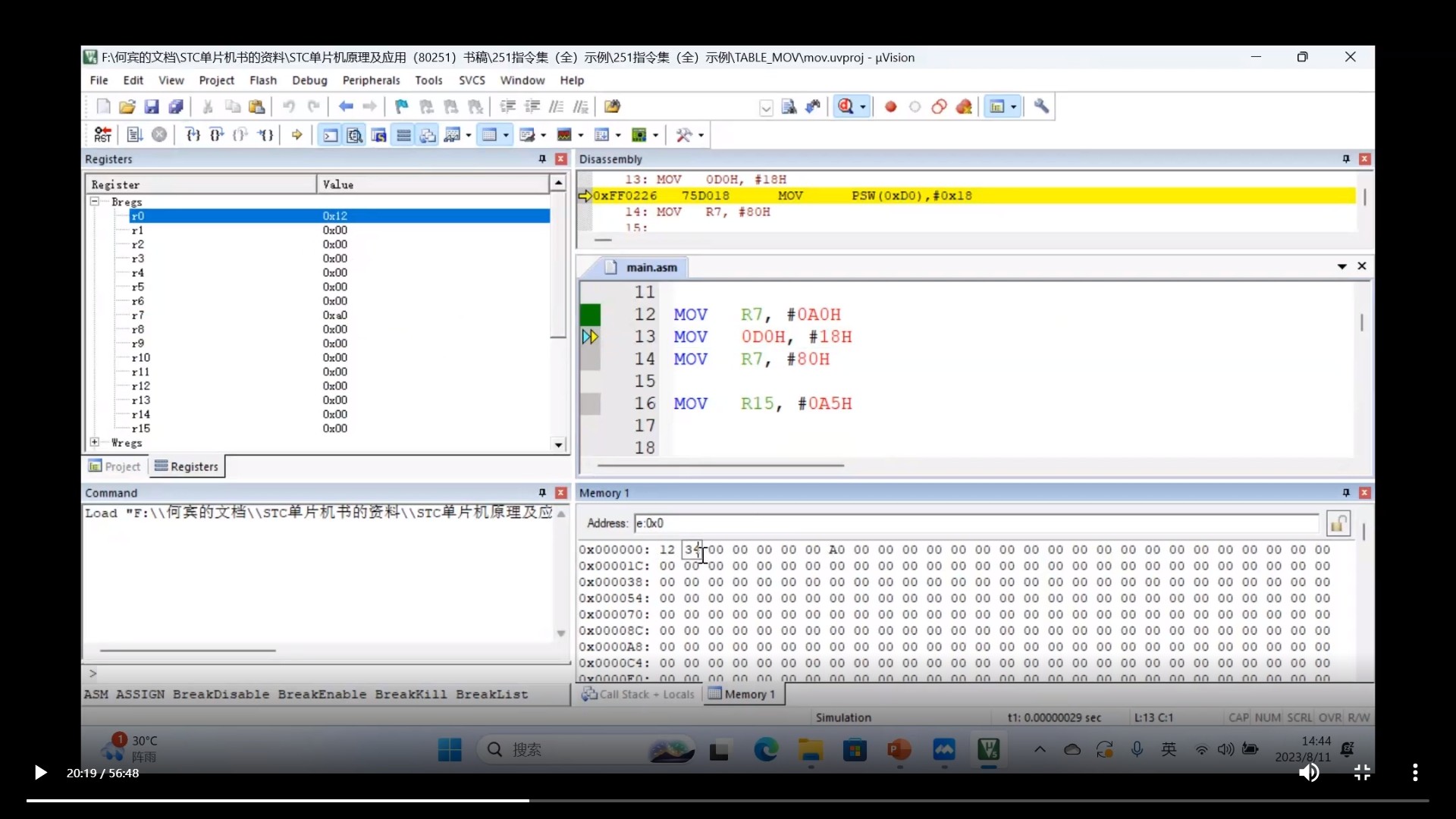Click the Save All icon
Screen dimensions: 1456x819
tap(176, 107)
